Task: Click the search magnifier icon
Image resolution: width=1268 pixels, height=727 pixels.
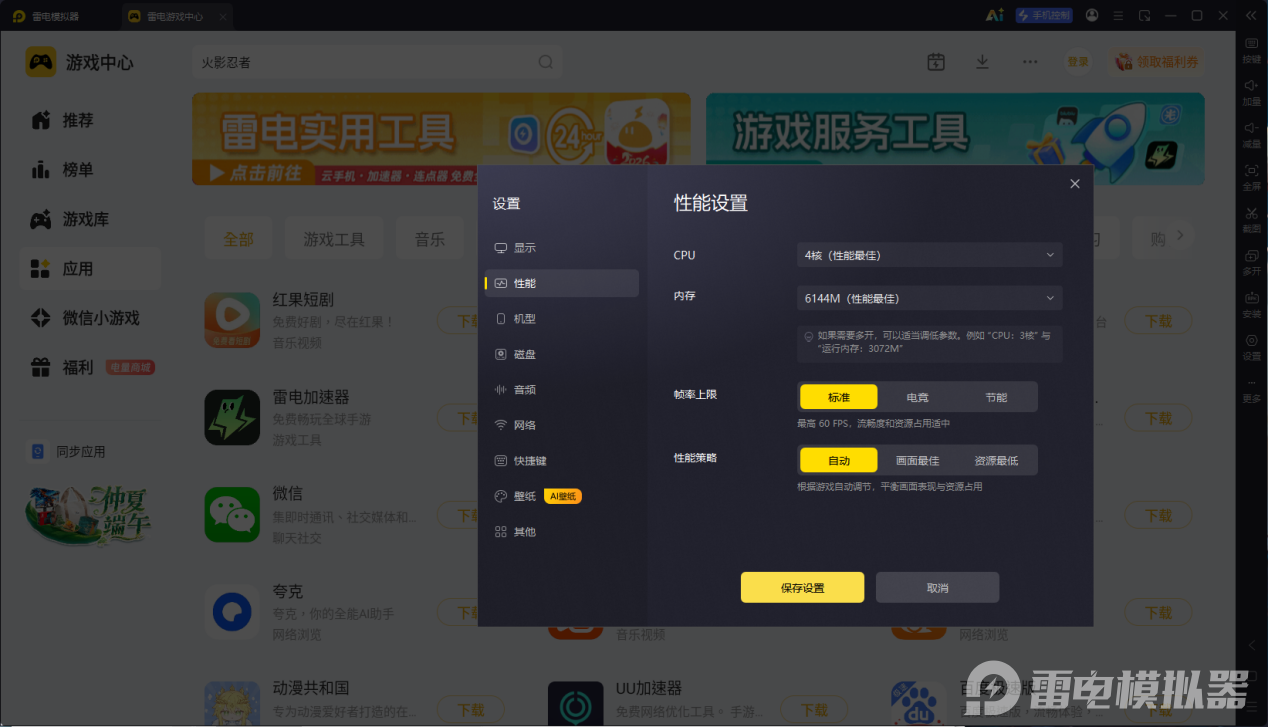Action: coord(546,62)
